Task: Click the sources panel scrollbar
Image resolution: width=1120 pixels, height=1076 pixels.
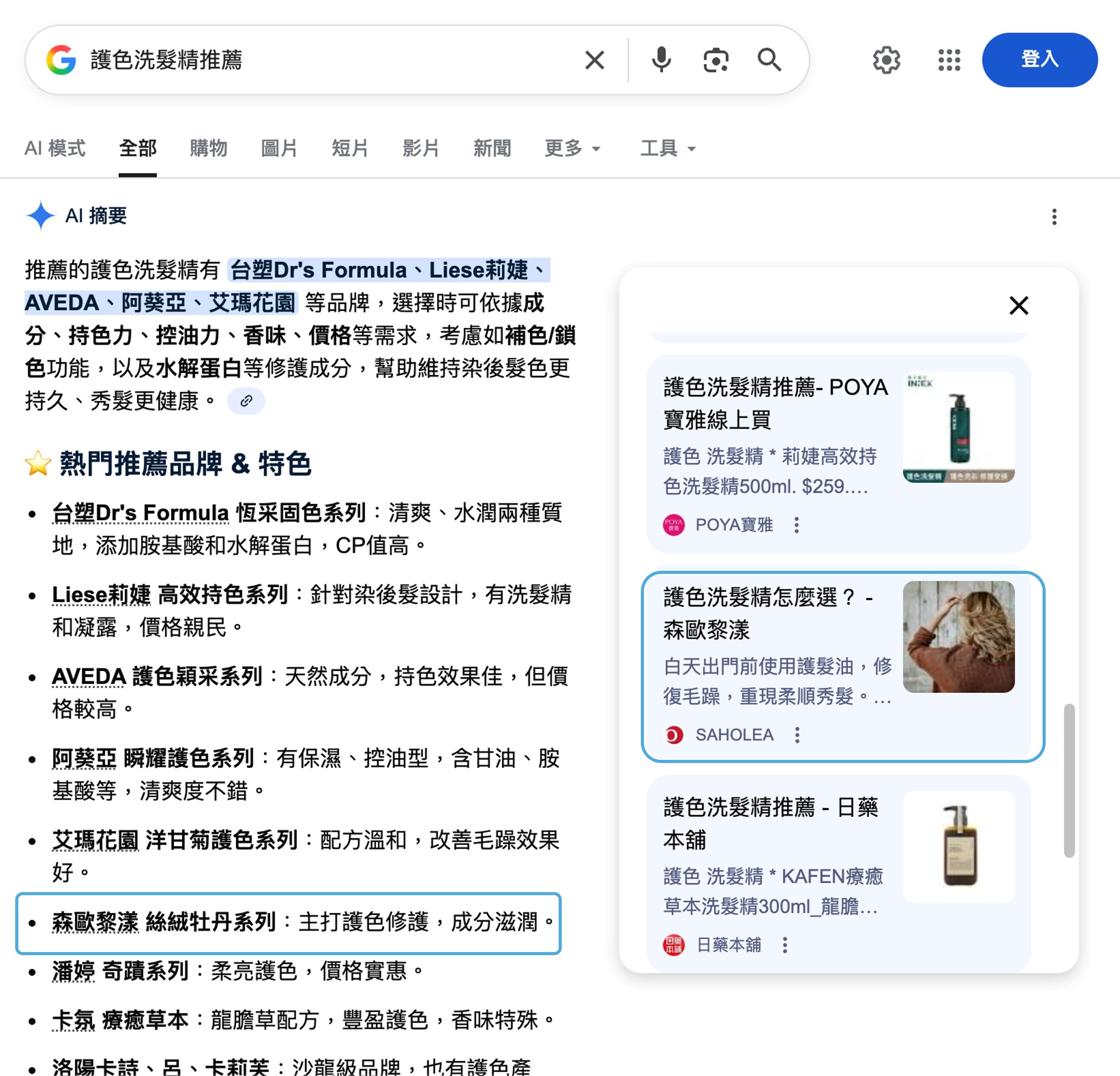Action: pyautogui.click(x=1069, y=780)
